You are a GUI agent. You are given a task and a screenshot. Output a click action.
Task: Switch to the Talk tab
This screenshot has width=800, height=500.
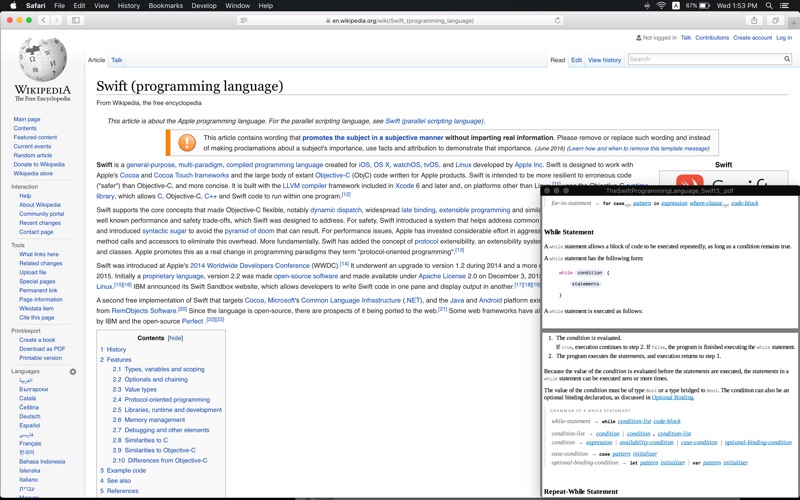pyautogui.click(x=117, y=60)
